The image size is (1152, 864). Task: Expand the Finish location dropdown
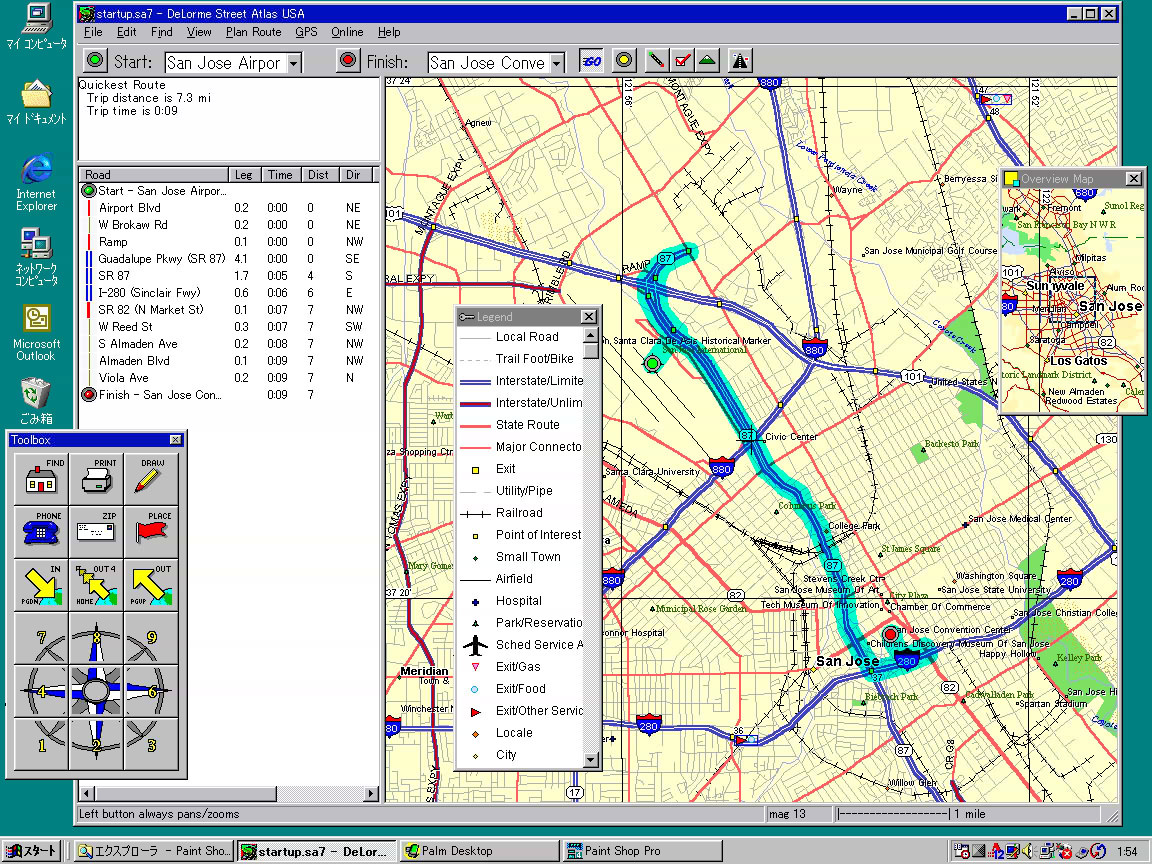click(x=556, y=63)
